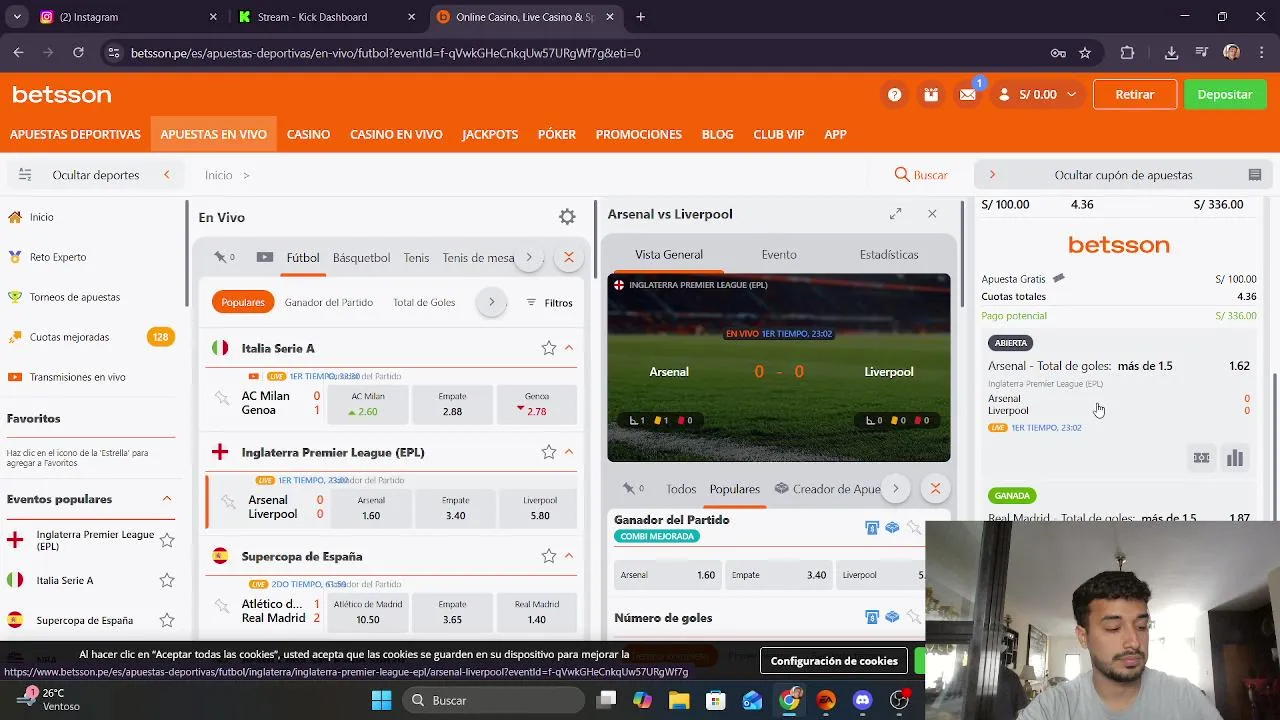Bet on Arsenal at 1.60 in En Vivo list
This screenshot has width=1280, height=720.
pyautogui.click(x=371, y=508)
